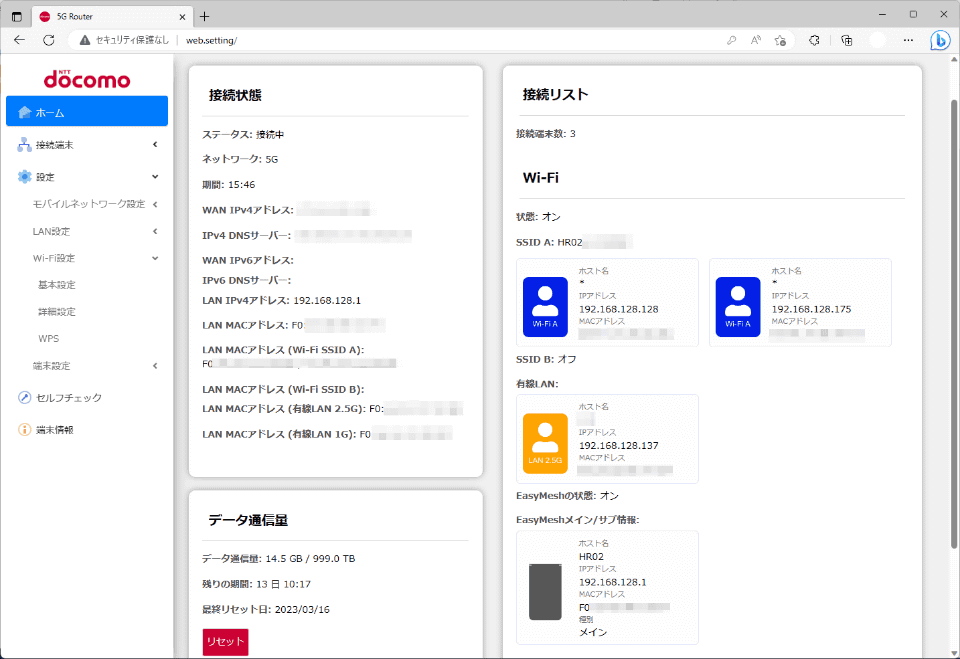This screenshot has height=659, width=960.
Task: Open the Wi-Fi設定 submenu
Action: pos(54,258)
